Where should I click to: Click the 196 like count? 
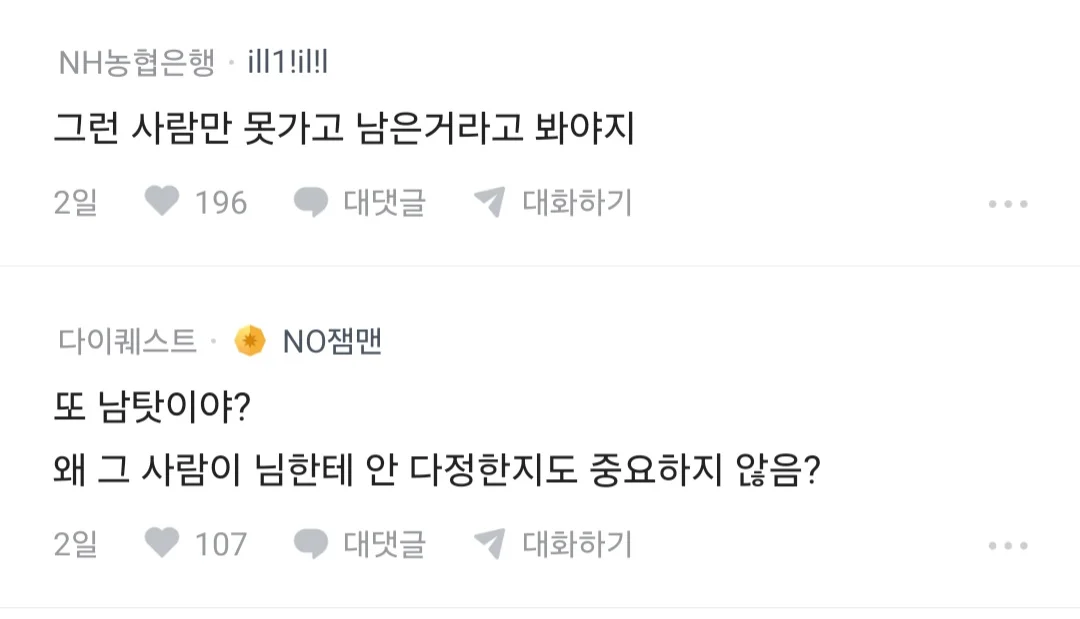[x=220, y=203]
